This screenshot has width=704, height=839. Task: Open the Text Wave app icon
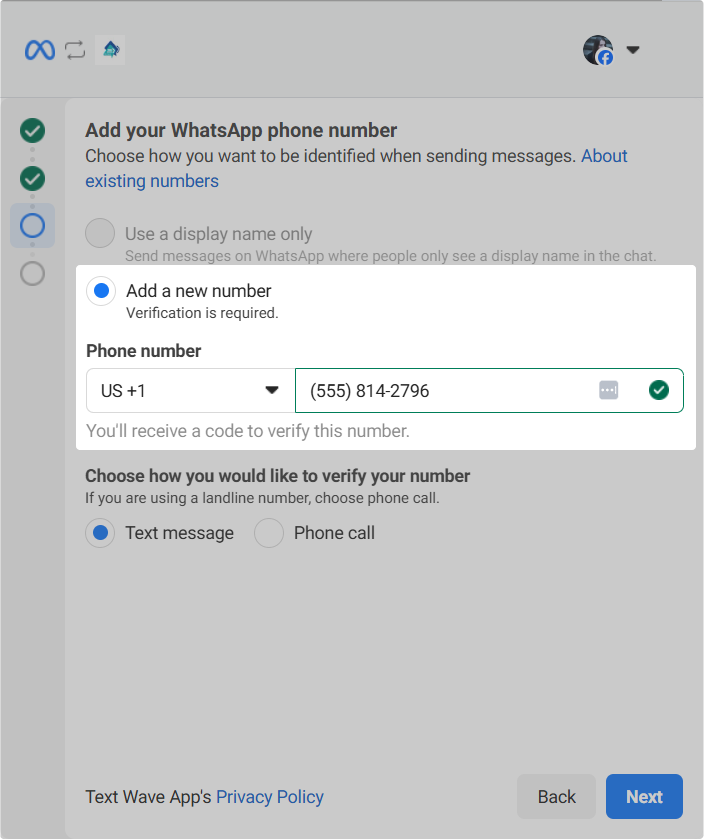110,50
